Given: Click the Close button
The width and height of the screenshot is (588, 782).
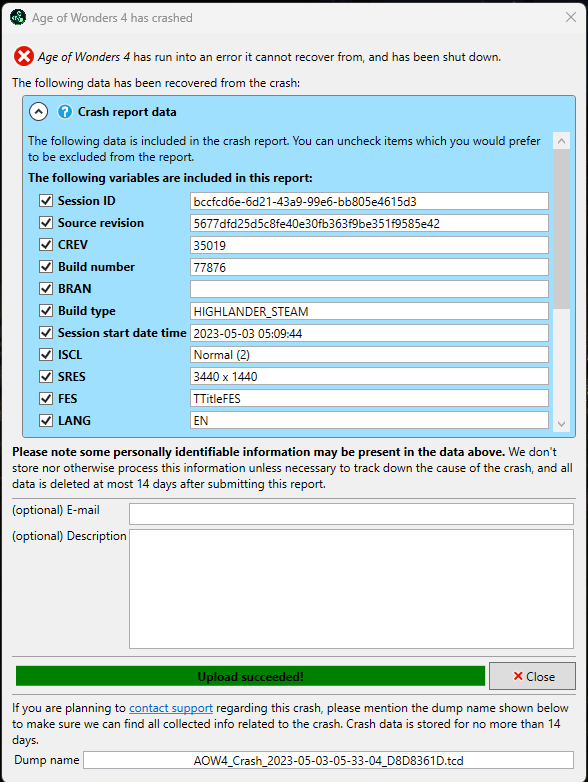Looking at the screenshot, I should click(x=532, y=676).
